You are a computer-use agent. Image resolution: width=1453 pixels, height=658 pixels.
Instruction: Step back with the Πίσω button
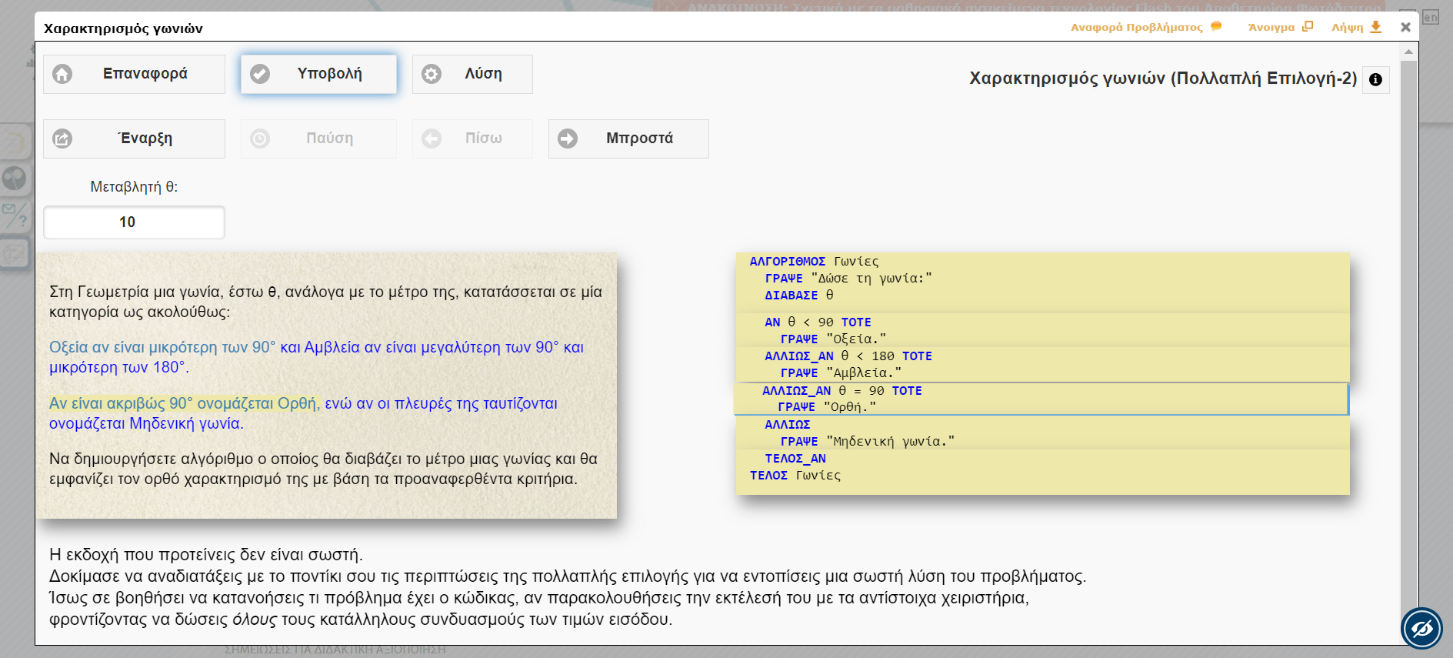(x=472, y=139)
